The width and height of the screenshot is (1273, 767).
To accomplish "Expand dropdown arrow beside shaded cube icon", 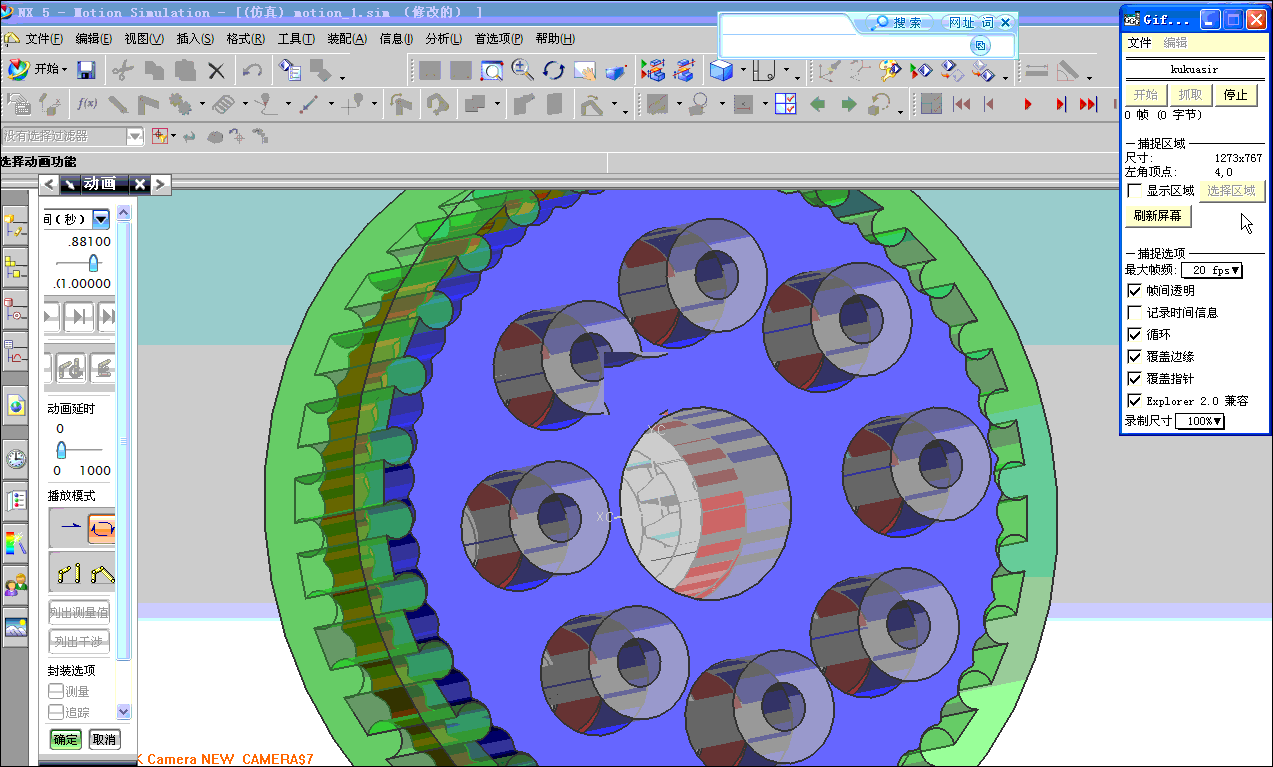I will coord(742,71).
